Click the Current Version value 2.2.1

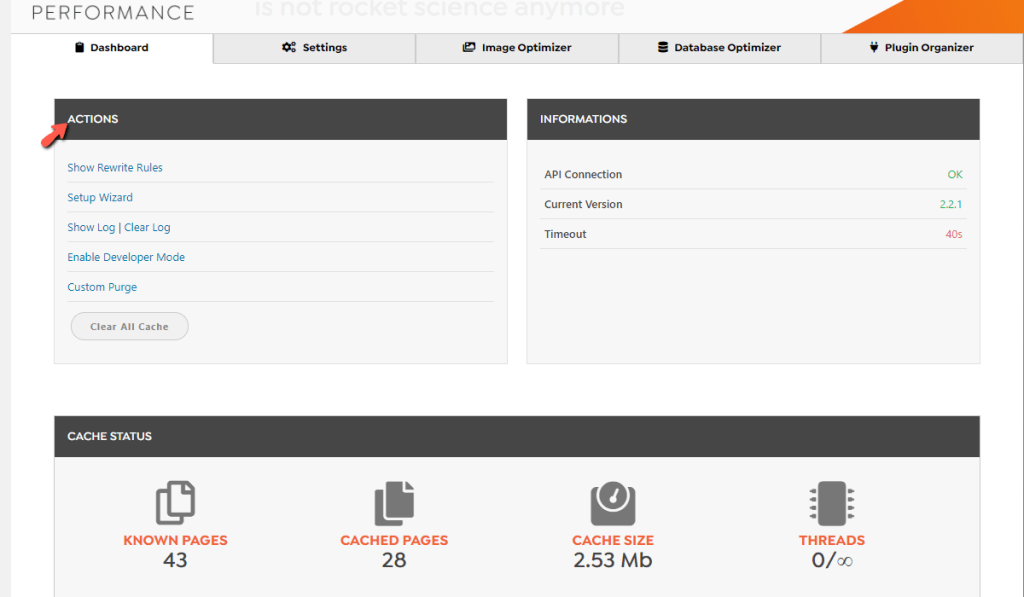[x=951, y=204]
